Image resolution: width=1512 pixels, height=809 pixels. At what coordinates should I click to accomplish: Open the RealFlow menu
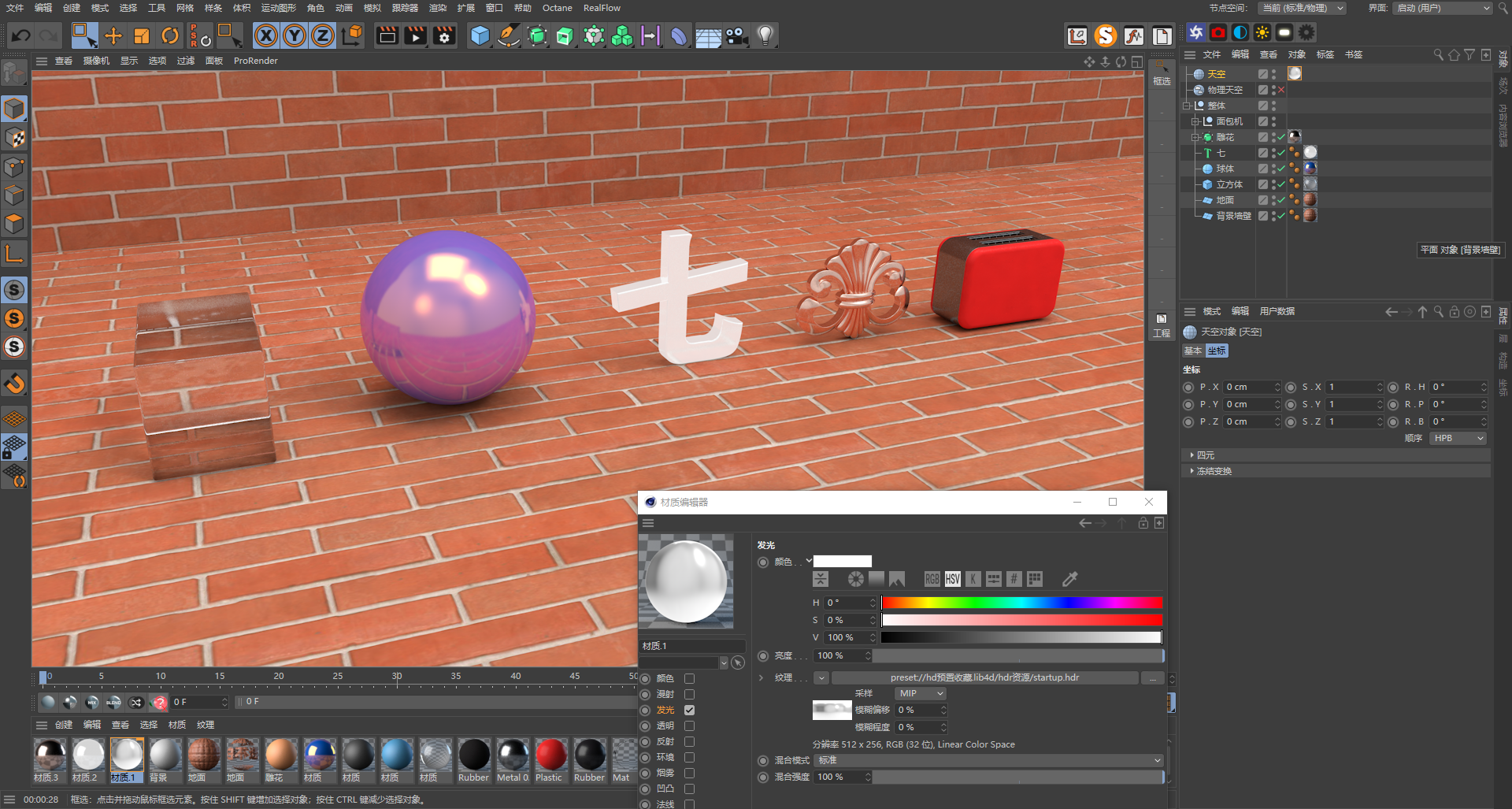pyautogui.click(x=602, y=8)
